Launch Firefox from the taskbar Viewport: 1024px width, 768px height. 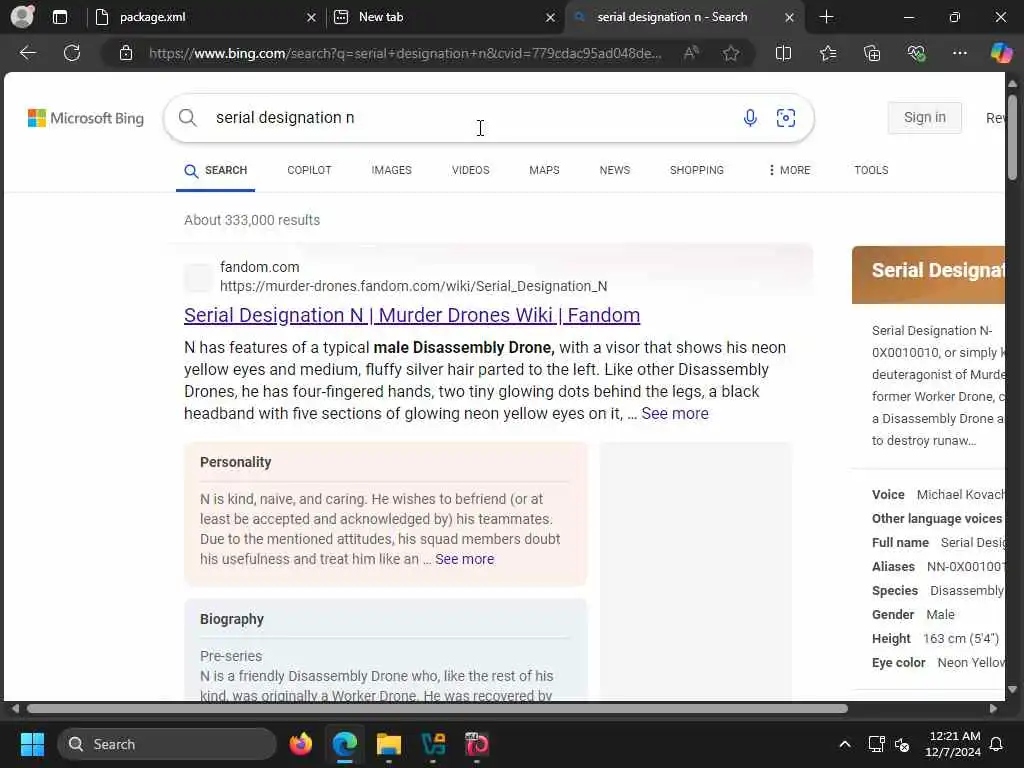pos(301,744)
